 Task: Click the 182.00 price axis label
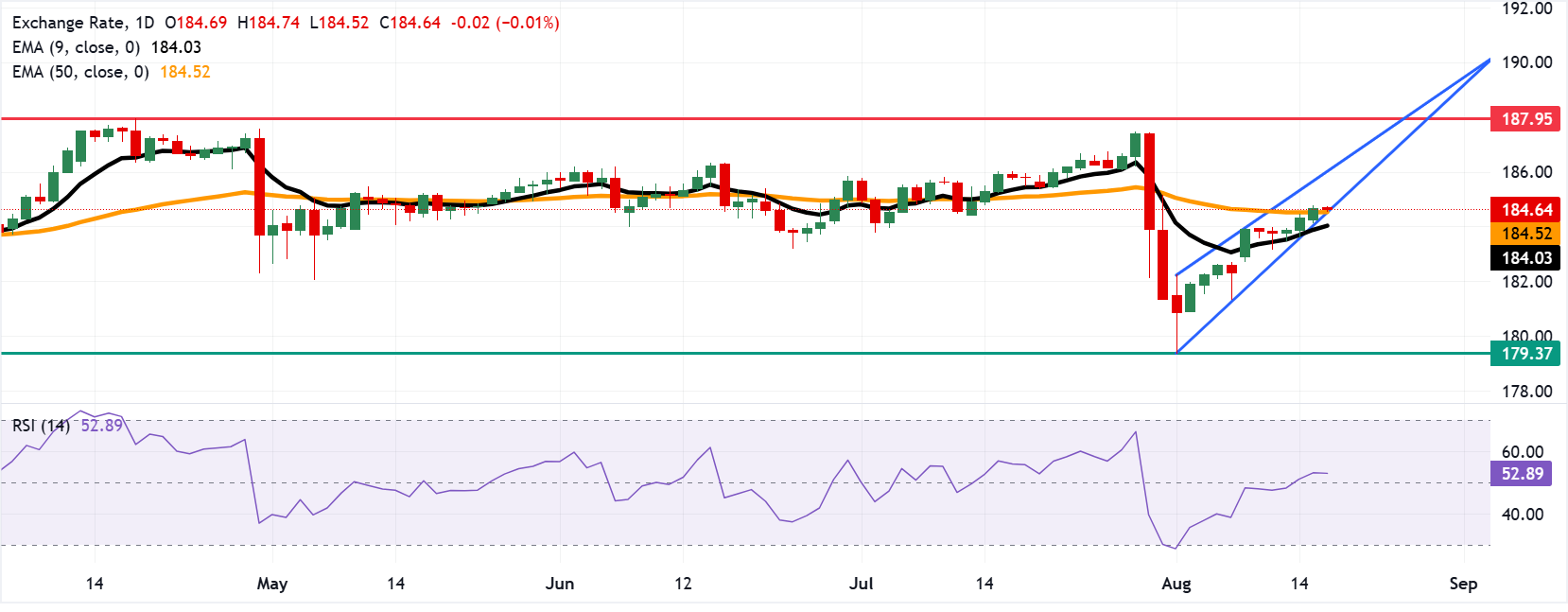[x=1527, y=282]
